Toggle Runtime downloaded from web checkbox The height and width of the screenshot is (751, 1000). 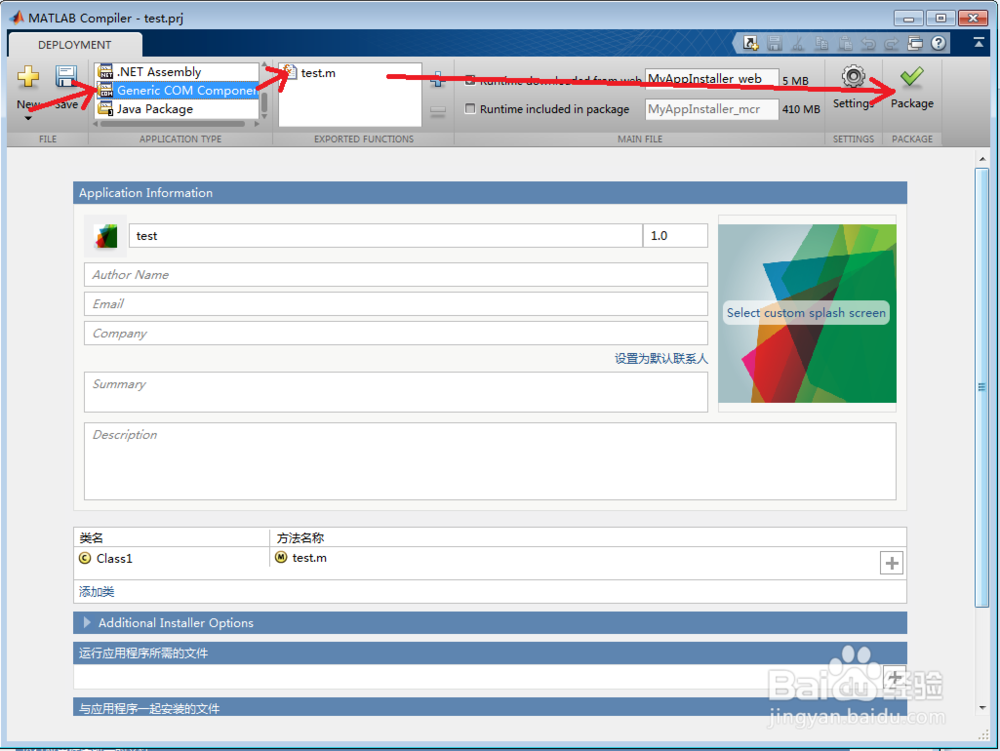coord(470,80)
